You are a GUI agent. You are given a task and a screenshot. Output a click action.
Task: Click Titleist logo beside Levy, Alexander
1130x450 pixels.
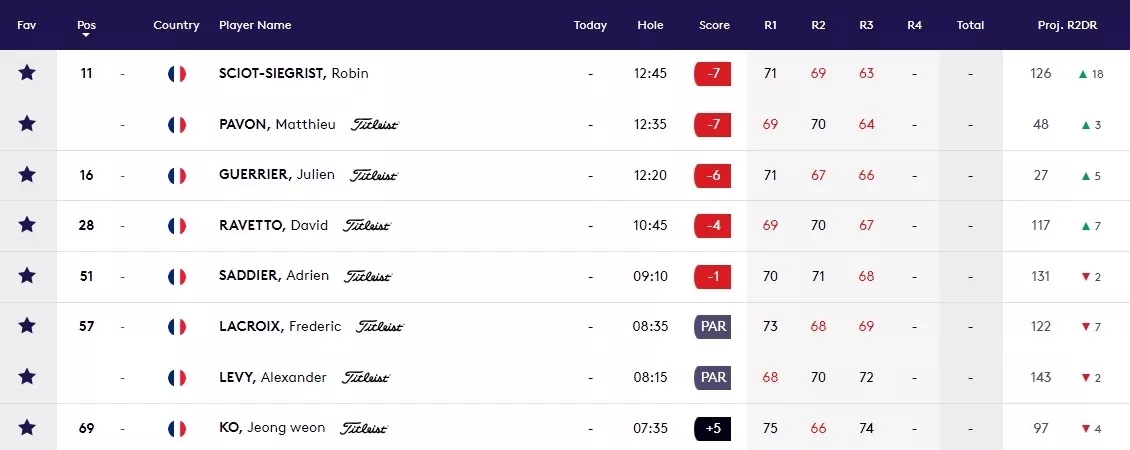click(x=365, y=377)
